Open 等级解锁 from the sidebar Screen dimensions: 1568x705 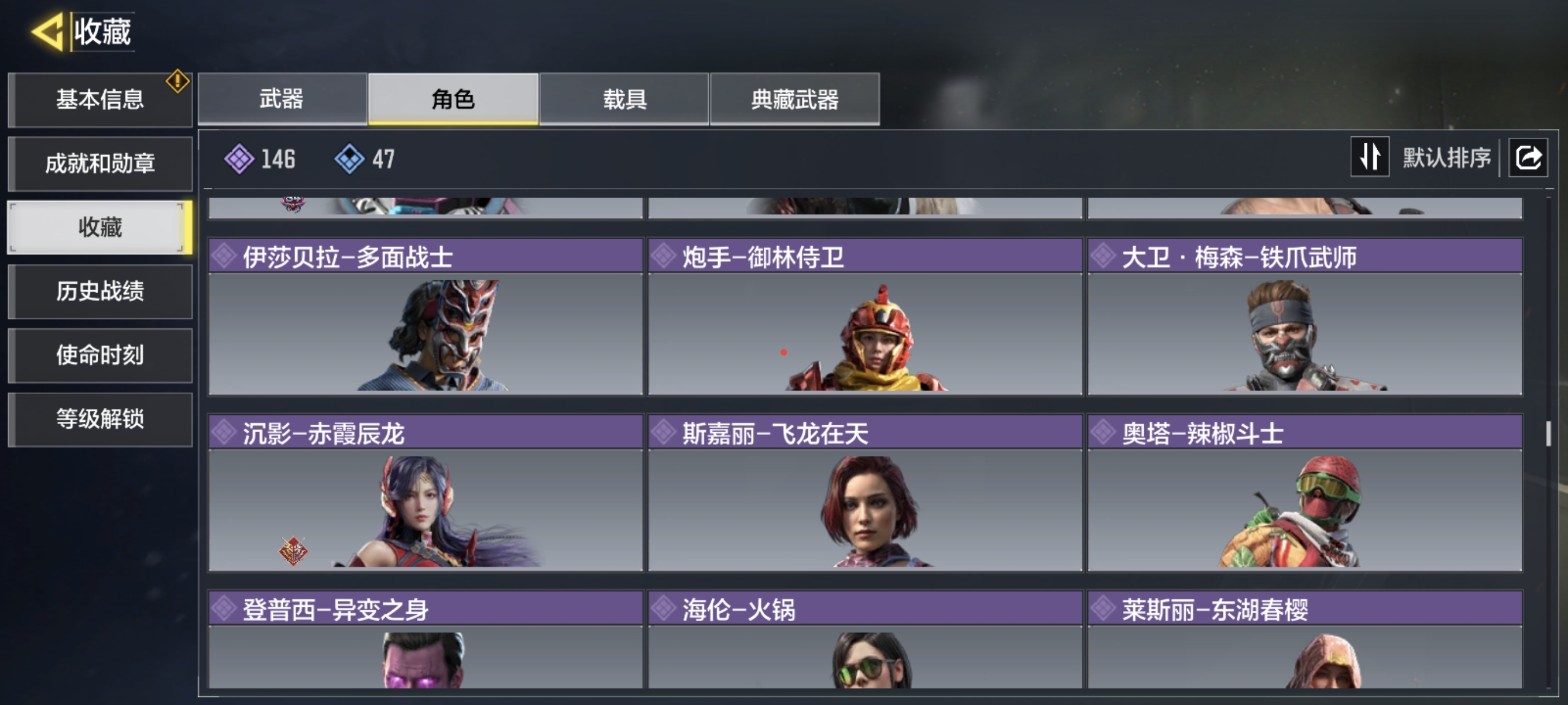click(100, 419)
